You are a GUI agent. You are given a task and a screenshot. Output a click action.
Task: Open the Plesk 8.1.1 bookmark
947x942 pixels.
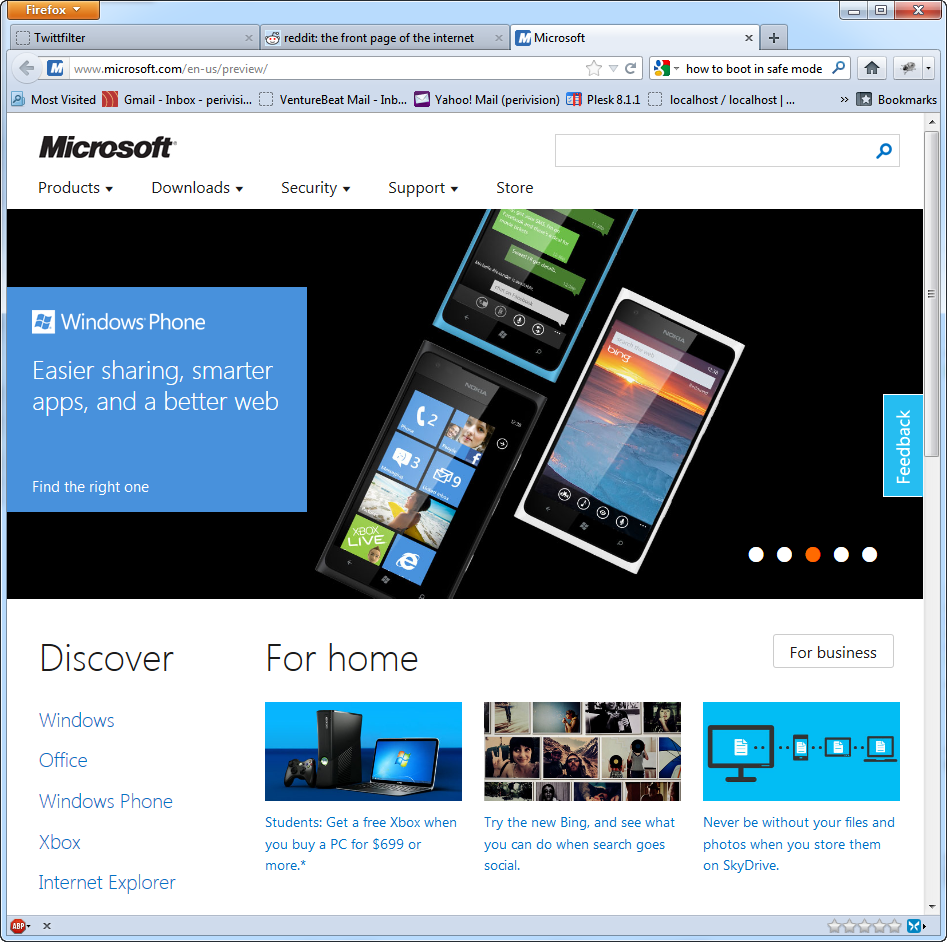click(603, 100)
